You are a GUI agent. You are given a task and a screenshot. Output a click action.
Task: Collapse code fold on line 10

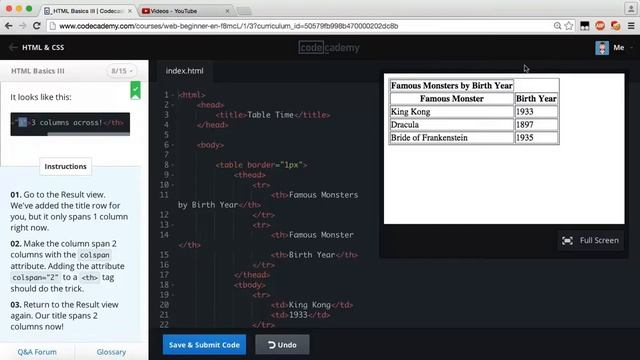(x=173, y=185)
